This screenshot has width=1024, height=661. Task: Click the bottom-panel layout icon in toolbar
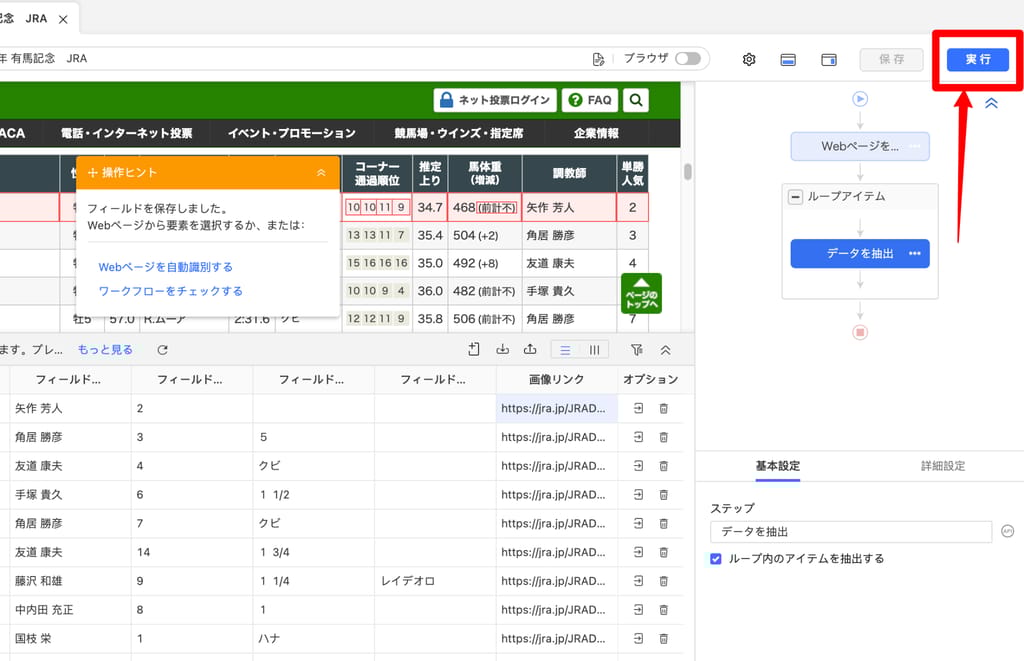click(788, 60)
